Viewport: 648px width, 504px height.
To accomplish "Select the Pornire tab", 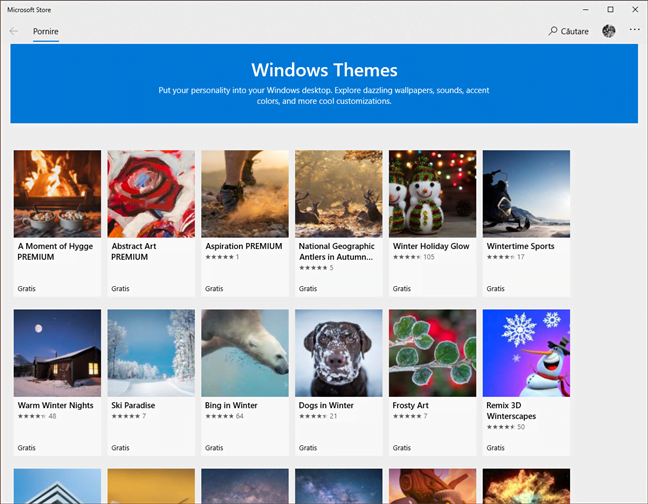I will tap(45, 31).
